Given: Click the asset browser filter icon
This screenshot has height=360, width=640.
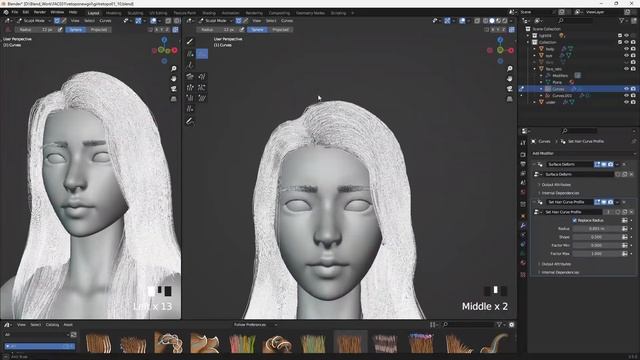Looking at the screenshot, I should (x=499, y=325).
